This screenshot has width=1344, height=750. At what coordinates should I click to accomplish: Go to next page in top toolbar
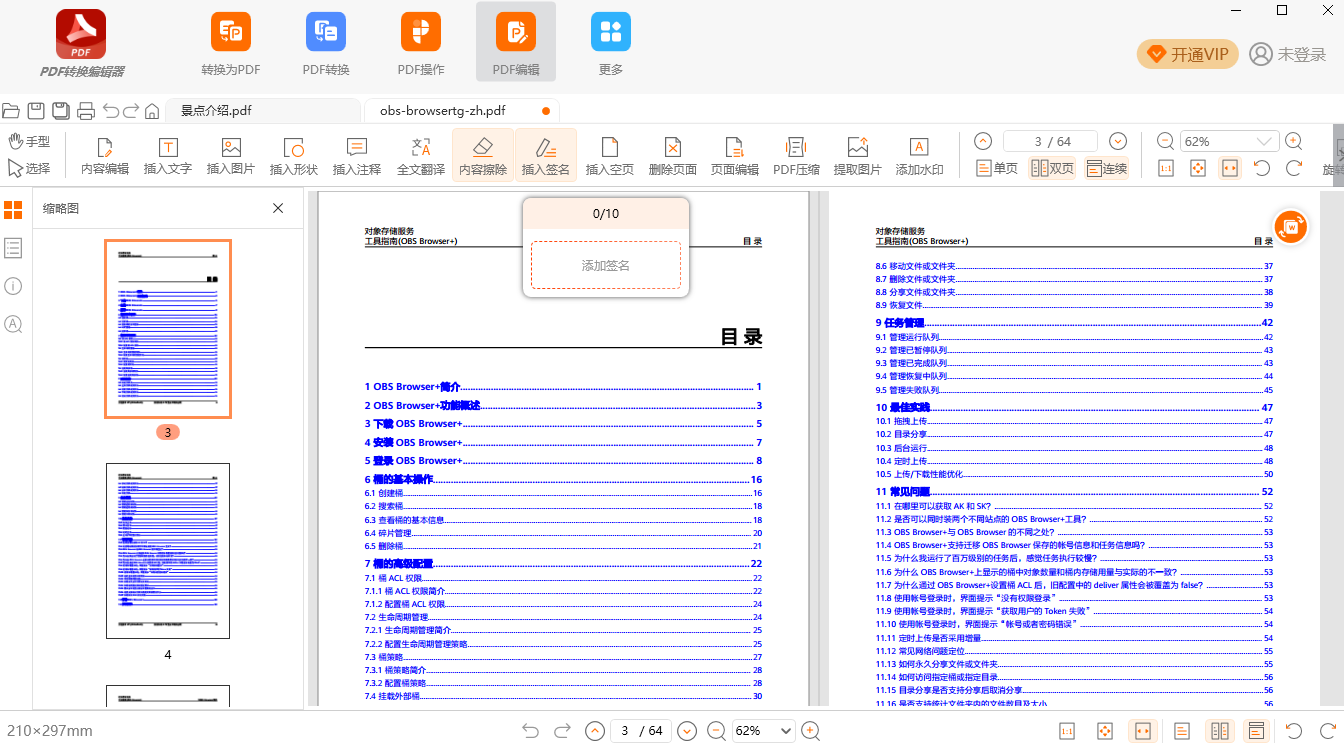click(x=1118, y=142)
